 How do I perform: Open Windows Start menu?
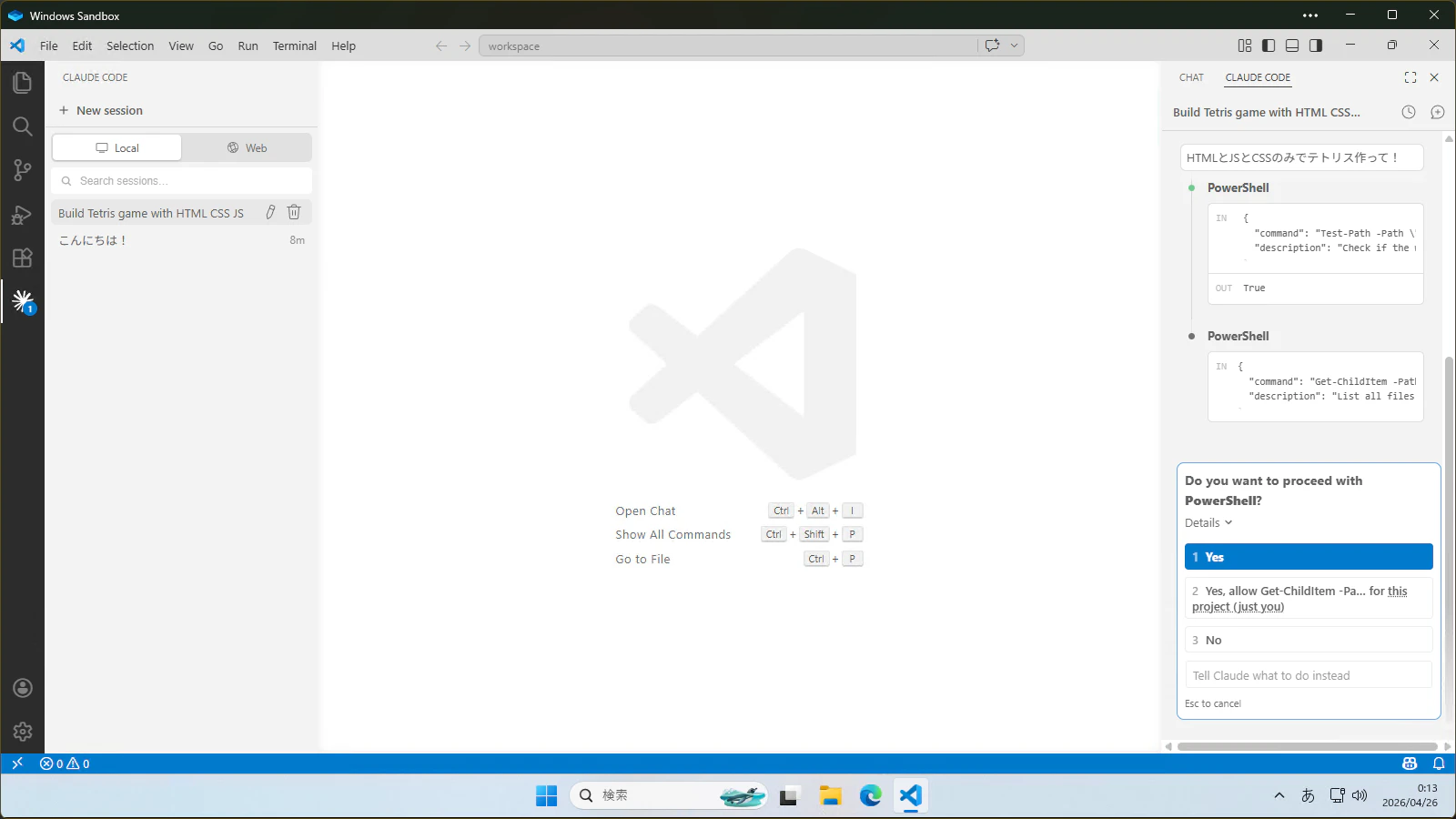click(x=546, y=795)
